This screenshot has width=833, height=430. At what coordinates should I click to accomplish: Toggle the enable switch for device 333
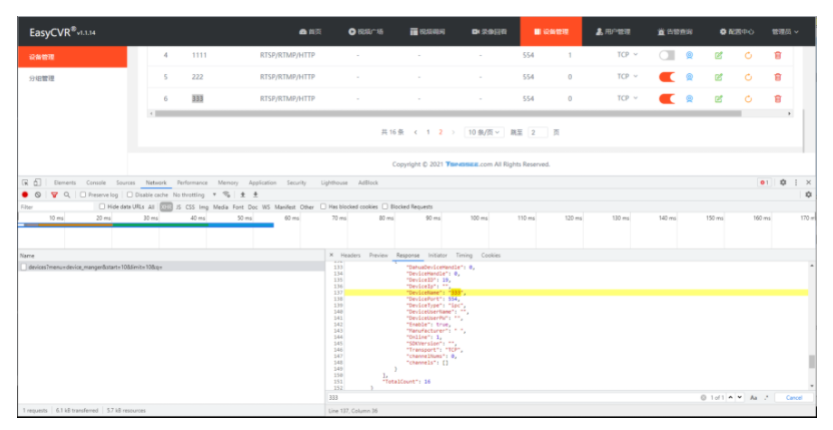[x=667, y=99]
